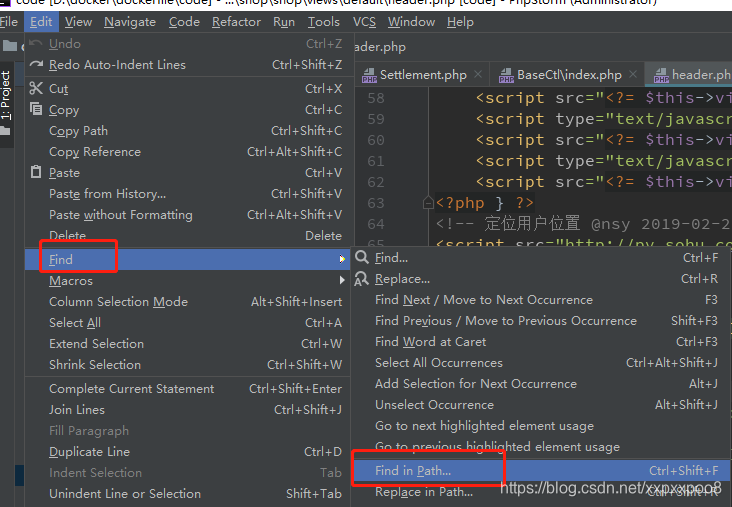Choose Add Selection for Next Occurrence
Viewport: 732px width, 507px height.
click(x=542, y=384)
